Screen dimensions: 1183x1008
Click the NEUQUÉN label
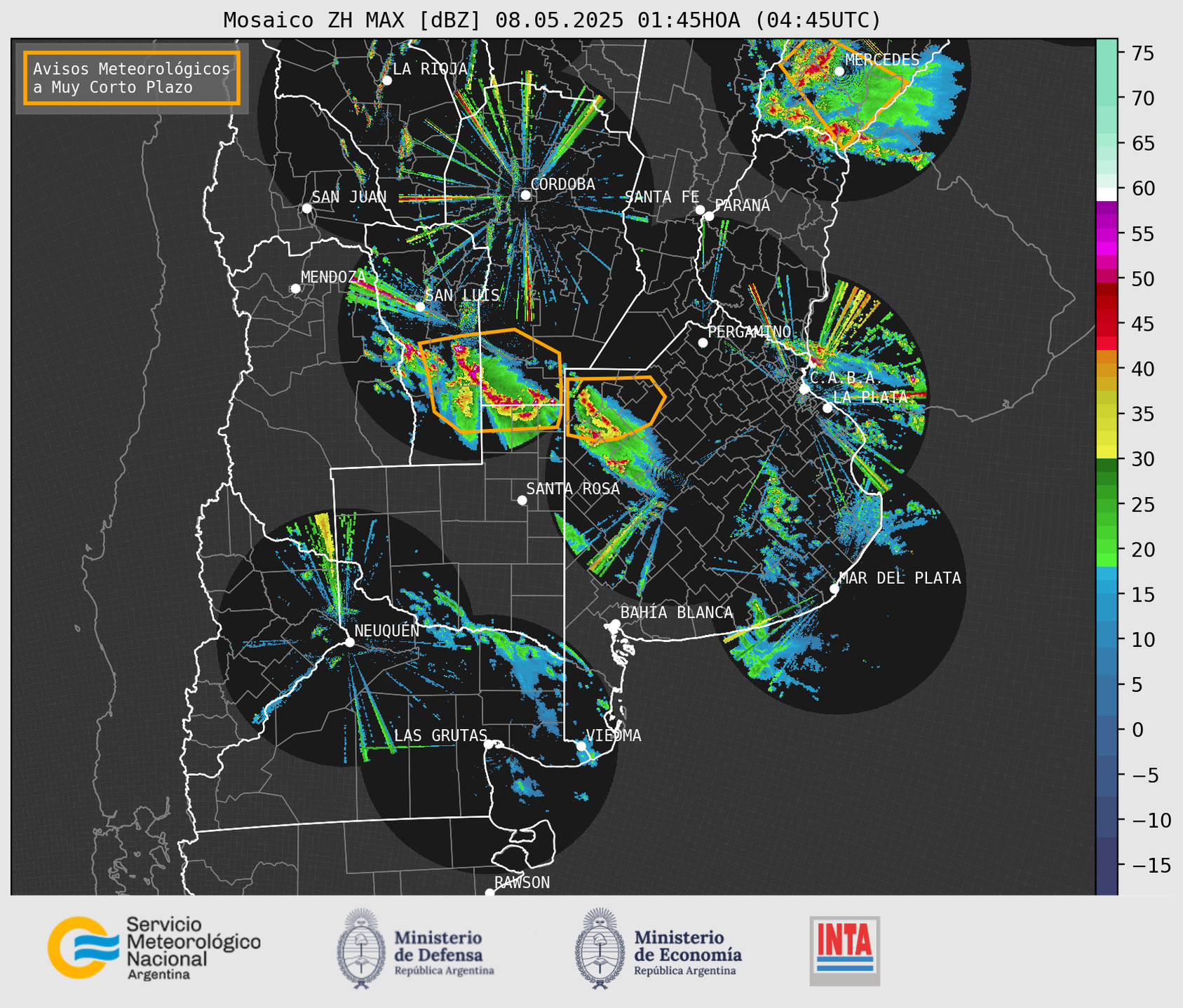click(x=386, y=630)
